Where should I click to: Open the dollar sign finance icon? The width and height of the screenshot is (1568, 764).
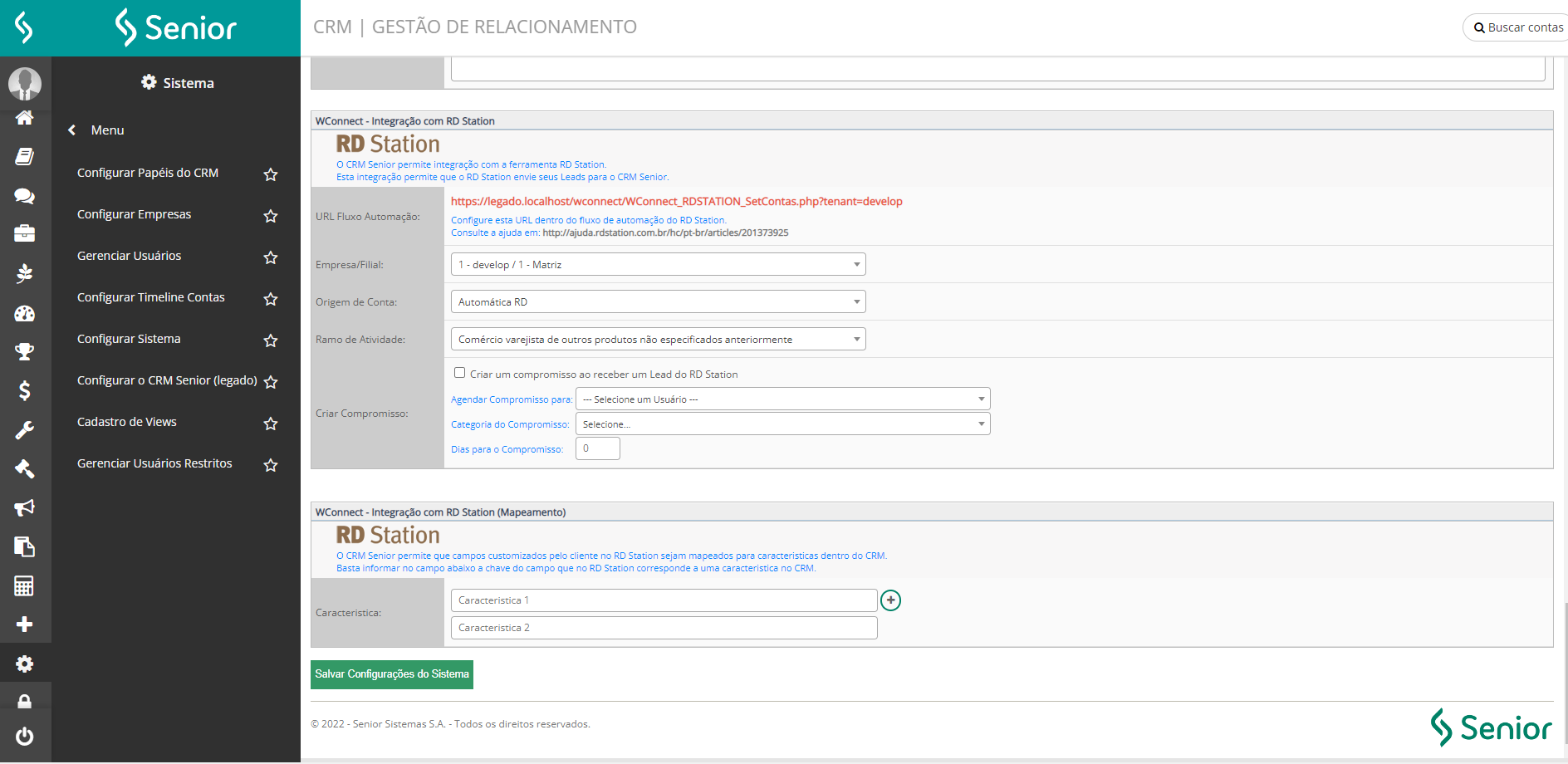pyautogui.click(x=25, y=390)
